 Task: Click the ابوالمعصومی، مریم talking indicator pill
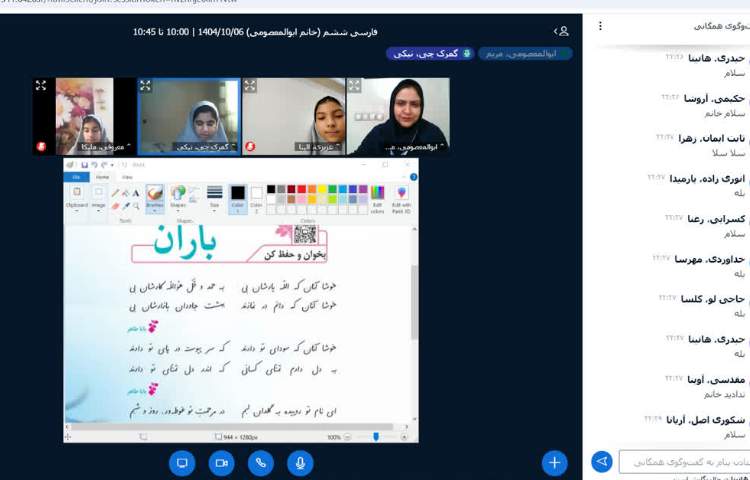point(525,54)
